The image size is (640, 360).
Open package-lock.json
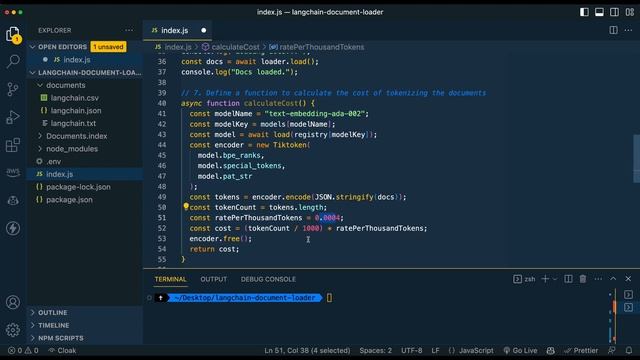tap(78, 187)
